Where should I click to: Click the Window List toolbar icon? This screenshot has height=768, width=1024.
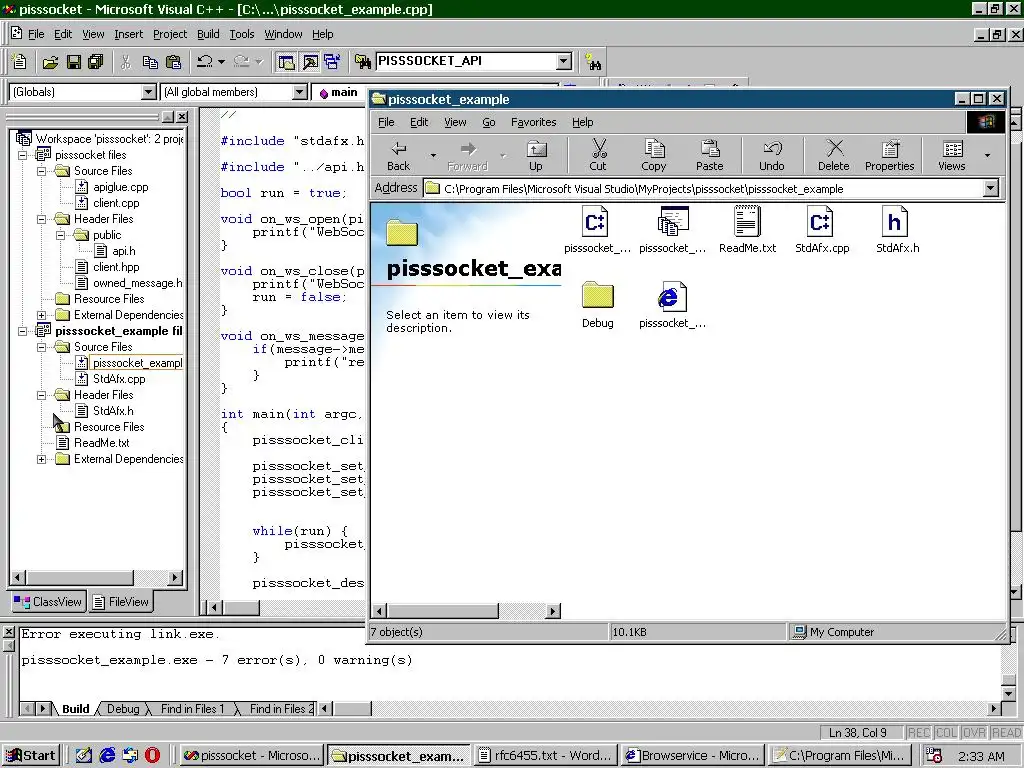point(332,62)
